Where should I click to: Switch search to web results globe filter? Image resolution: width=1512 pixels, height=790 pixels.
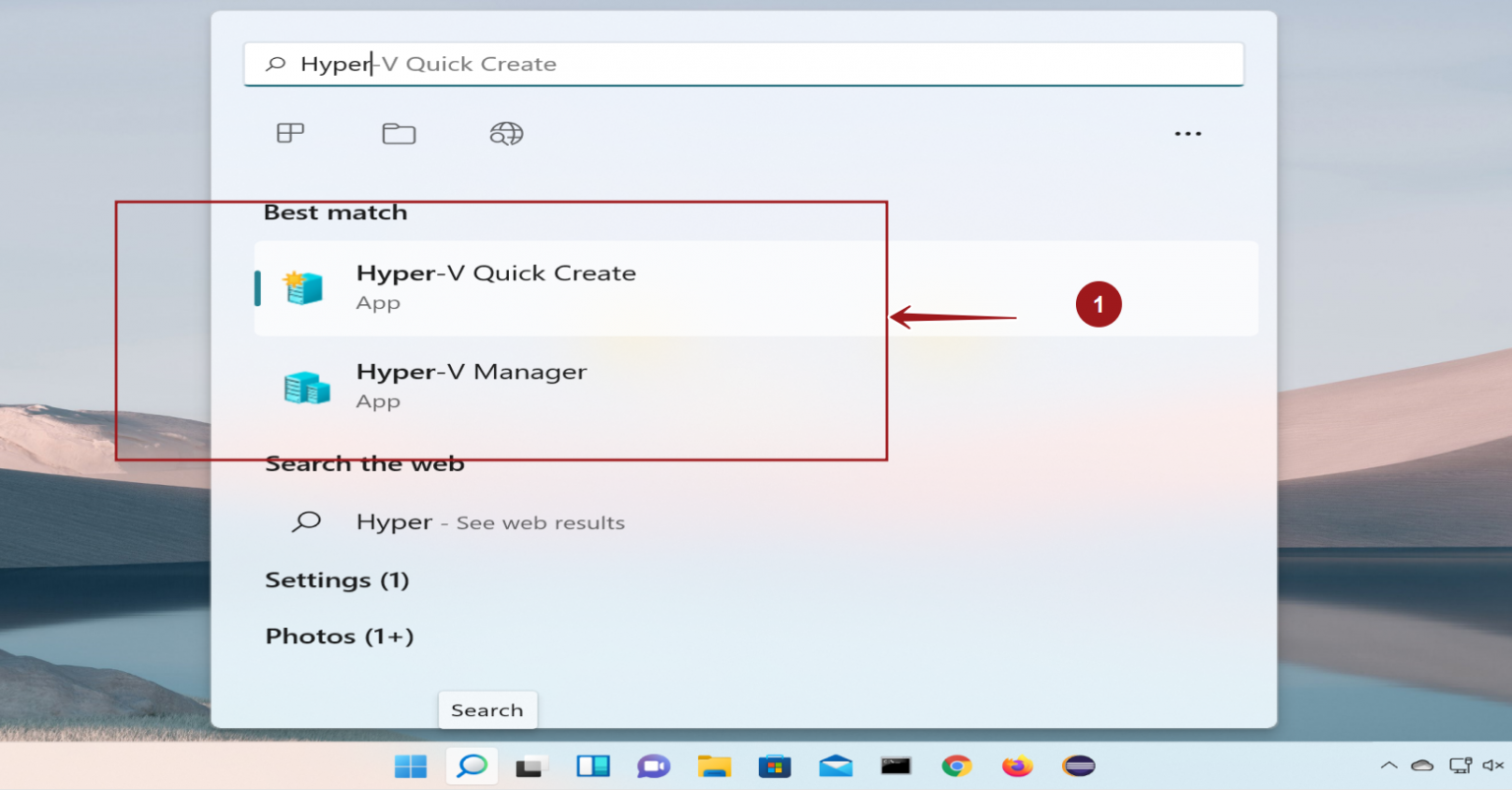click(506, 133)
